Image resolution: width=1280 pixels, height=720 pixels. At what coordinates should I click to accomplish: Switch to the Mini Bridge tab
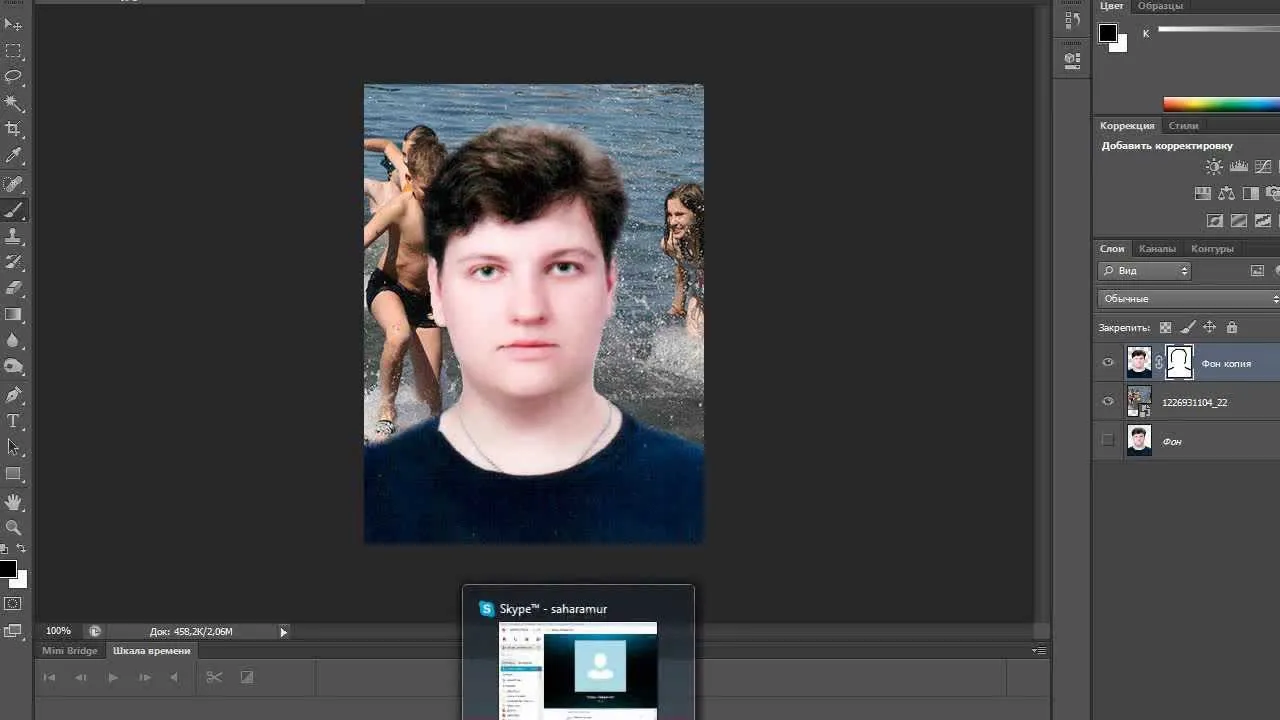pos(70,651)
